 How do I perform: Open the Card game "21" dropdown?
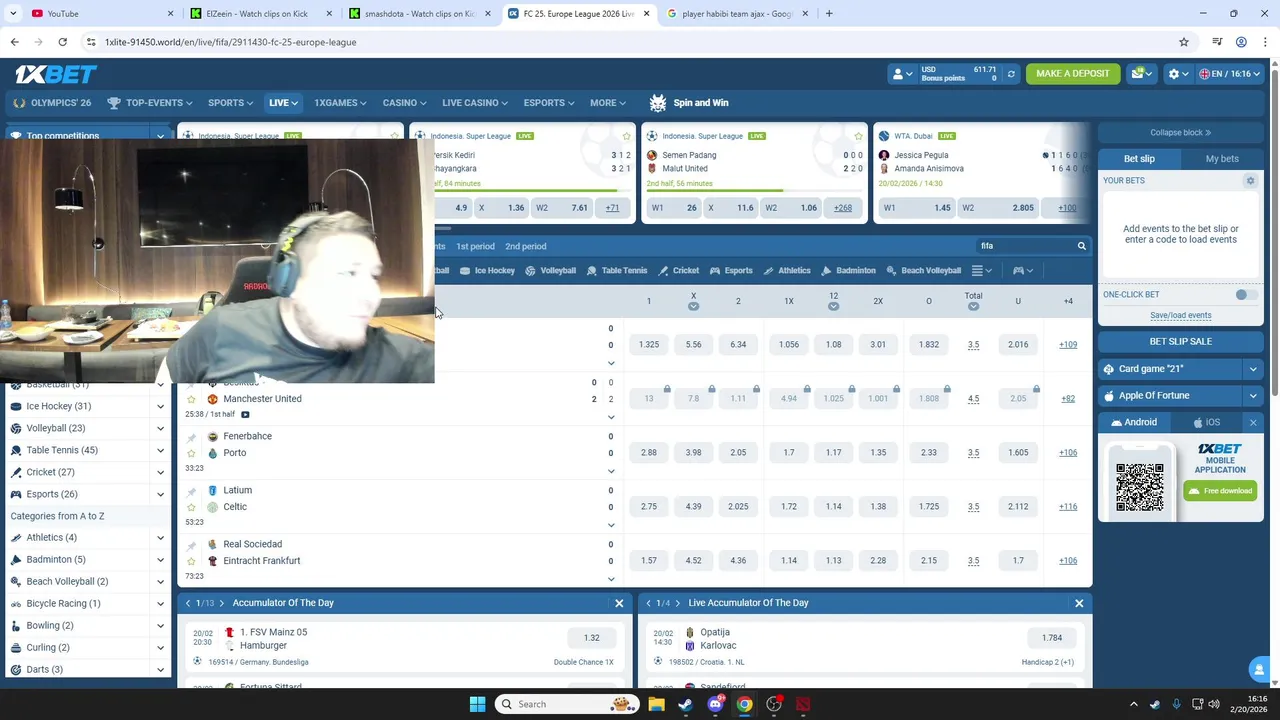pos(1252,369)
